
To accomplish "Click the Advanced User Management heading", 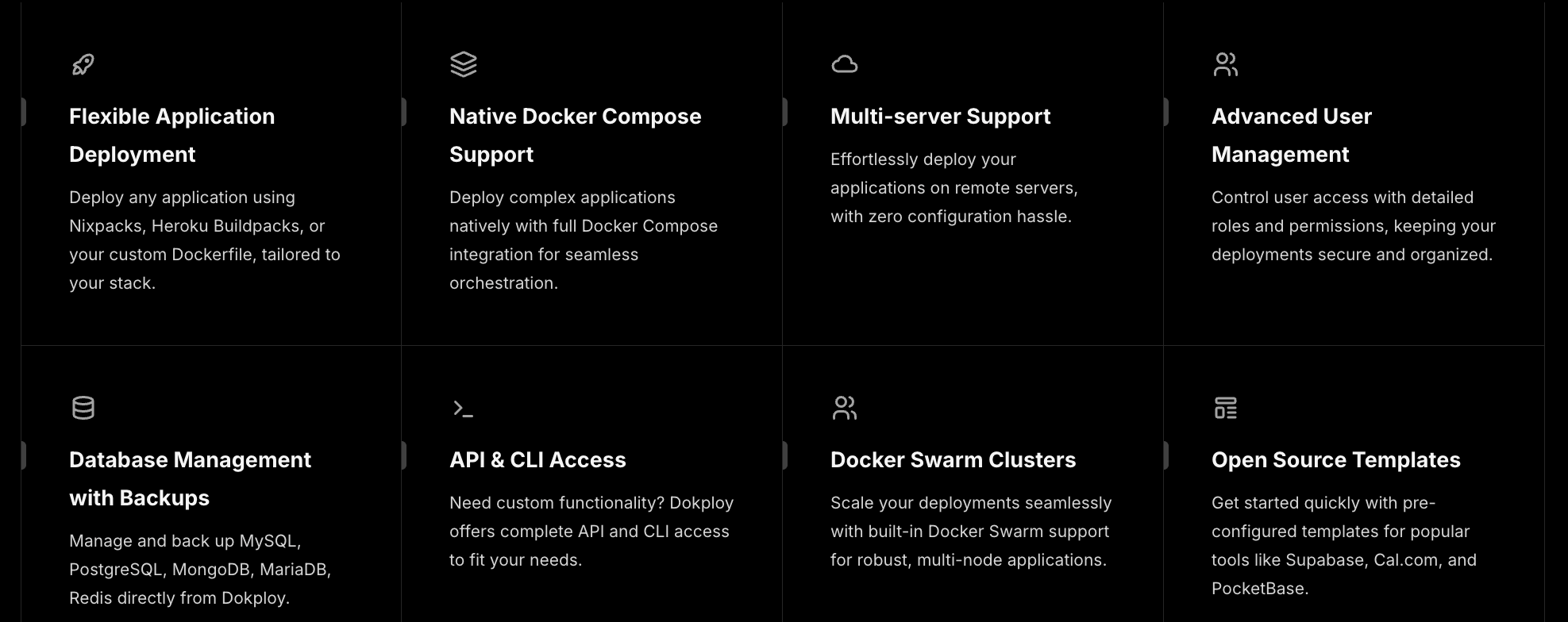I will 1292,135.
